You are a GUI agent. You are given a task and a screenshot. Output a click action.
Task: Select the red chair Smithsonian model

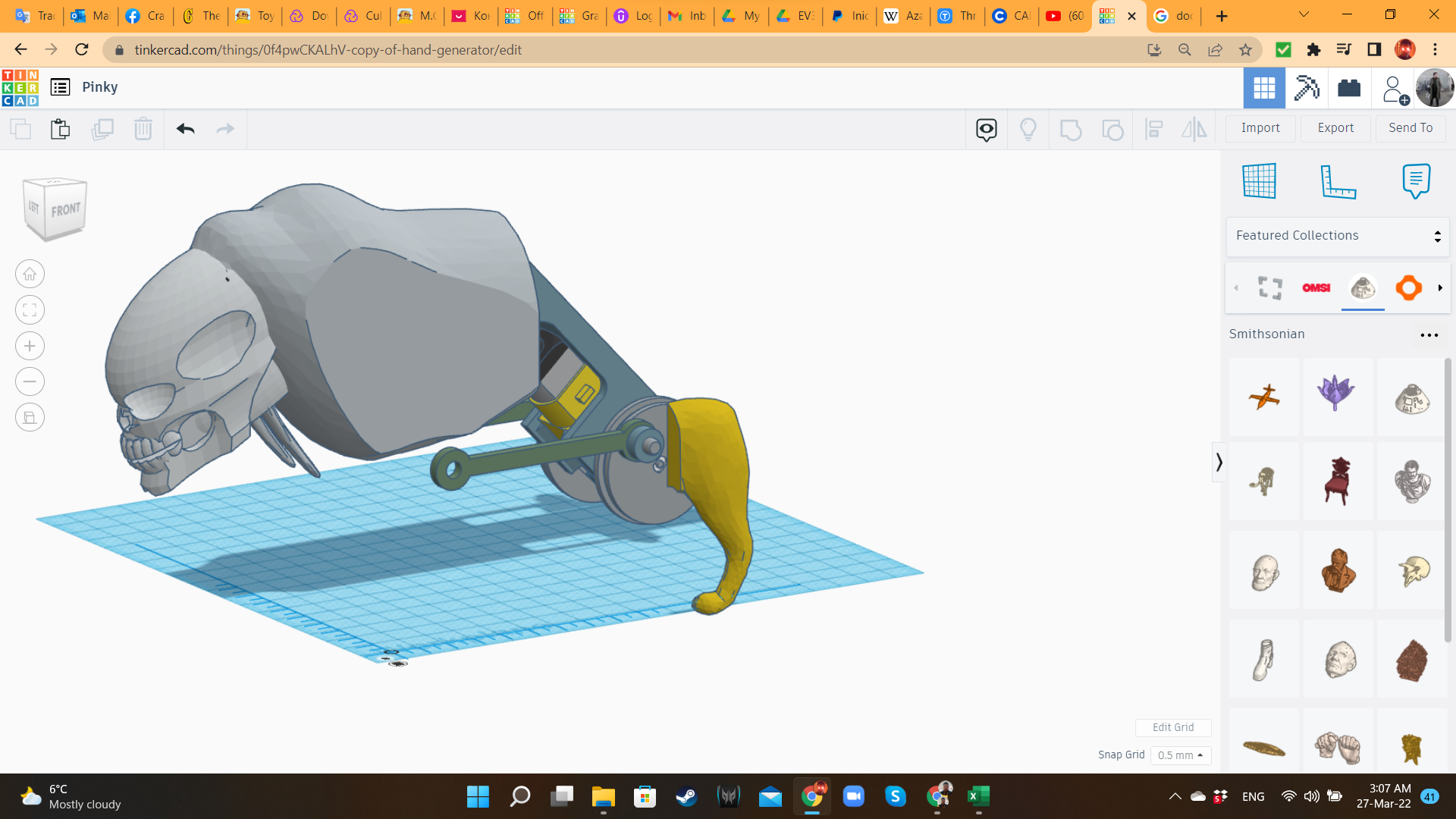click(1338, 481)
